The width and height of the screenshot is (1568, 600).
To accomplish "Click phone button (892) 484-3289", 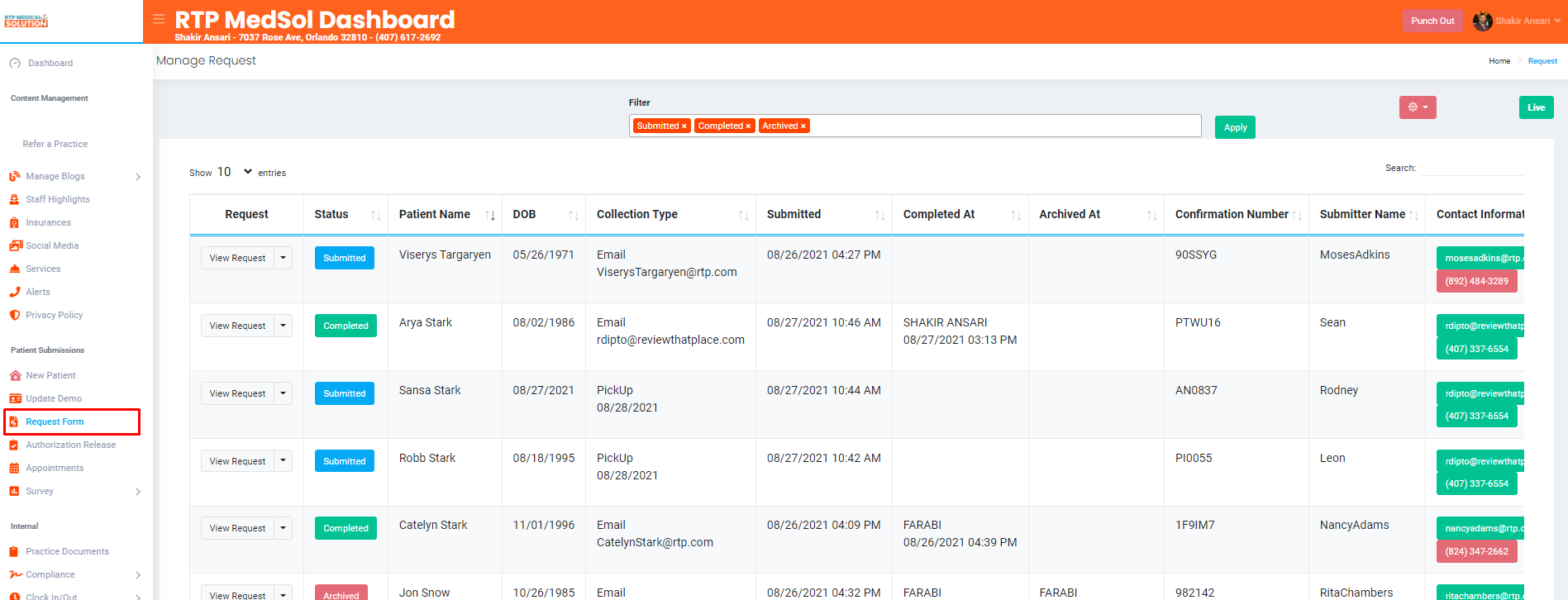I will (x=1476, y=281).
